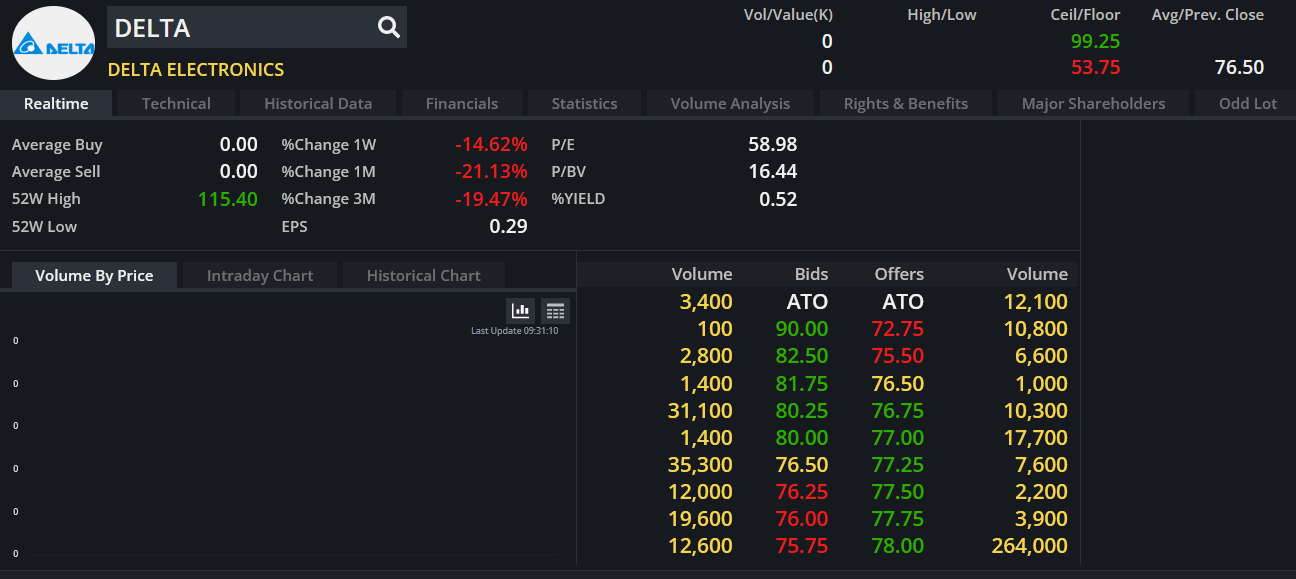Click the previous close value in the header
The width and height of the screenshot is (1296, 579).
[x=1239, y=67]
